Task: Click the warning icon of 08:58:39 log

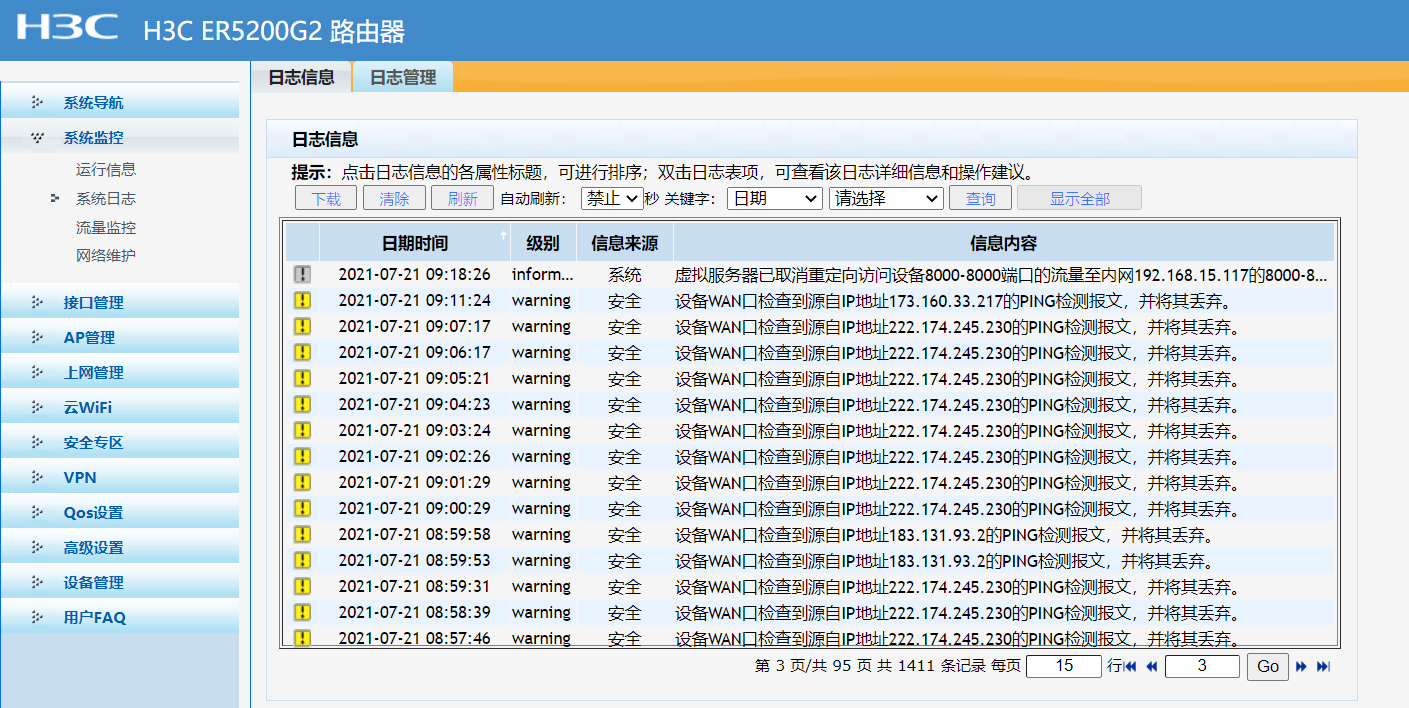Action: (302, 612)
